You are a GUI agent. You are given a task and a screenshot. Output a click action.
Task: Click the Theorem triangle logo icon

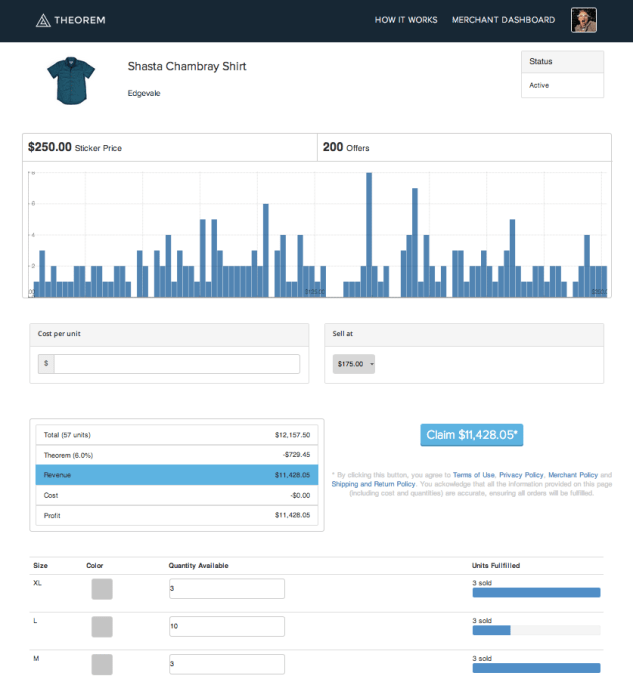pos(44,20)
